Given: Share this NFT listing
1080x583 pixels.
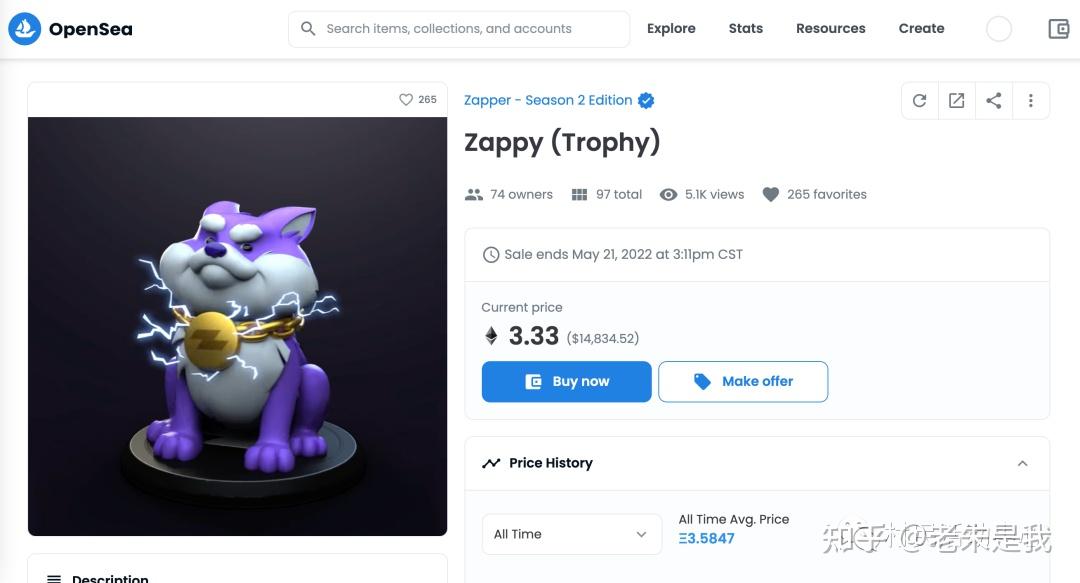Looking at the screenshot, I should [993, 100].
